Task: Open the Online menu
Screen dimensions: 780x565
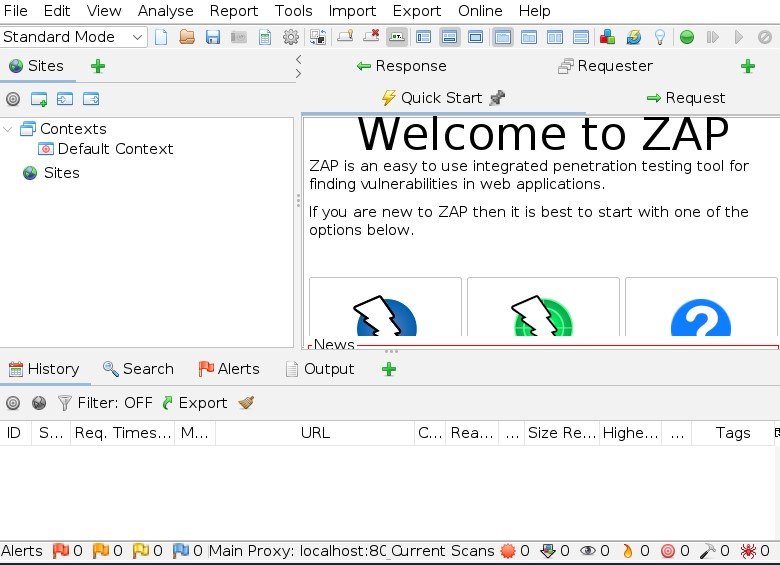Action: (480, 11)
